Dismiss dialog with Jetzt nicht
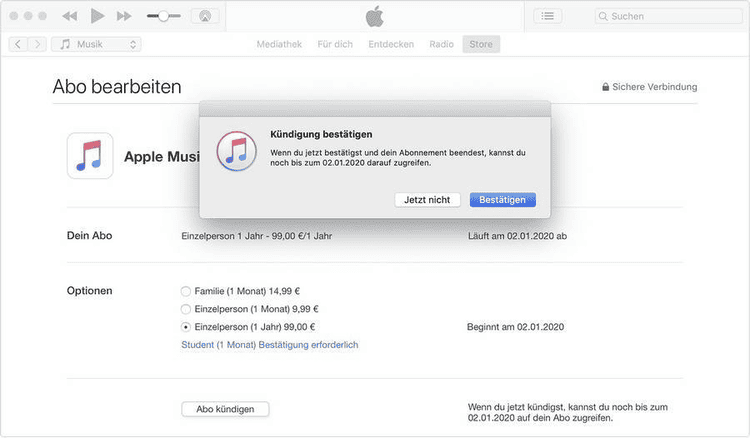750x438 pixels. (x=427, y=200)
